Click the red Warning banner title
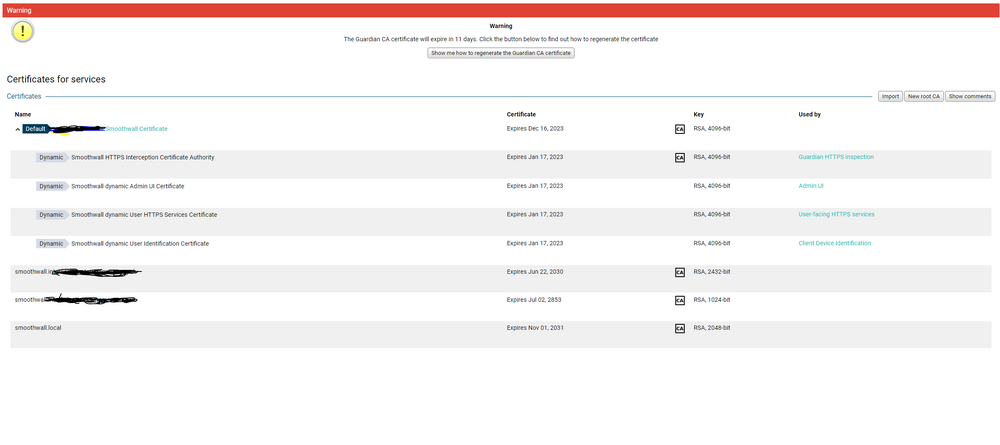The height and width of the screenshot is (445, 1000). [x=18, y=10]
